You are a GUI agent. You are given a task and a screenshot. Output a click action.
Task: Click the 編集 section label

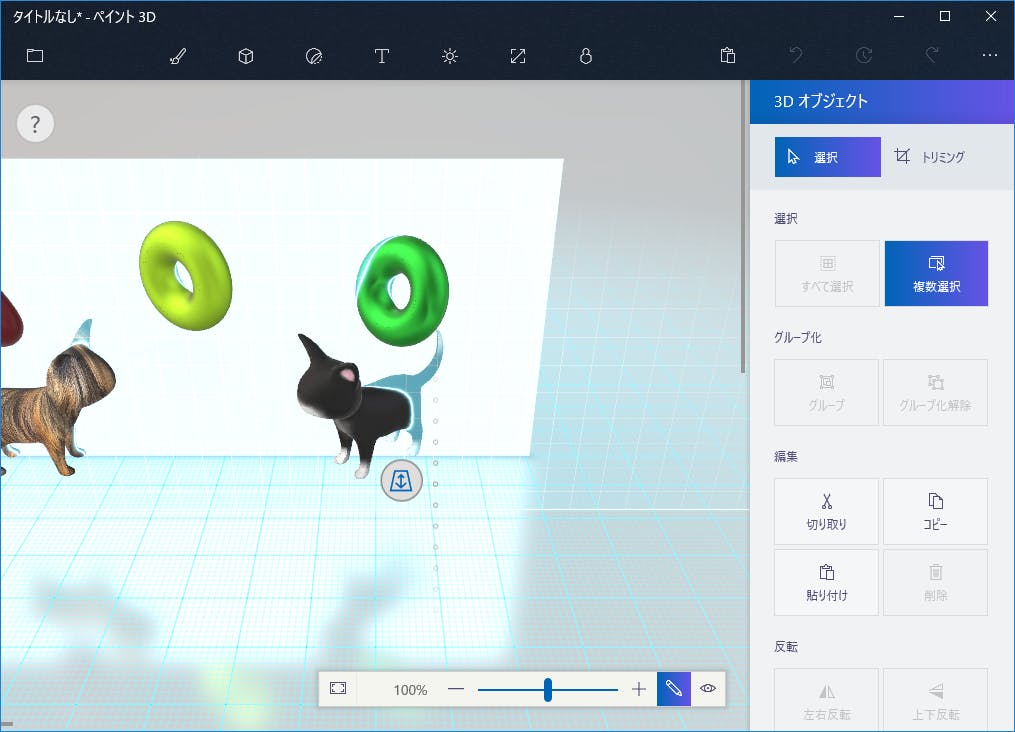coord(786,456)
